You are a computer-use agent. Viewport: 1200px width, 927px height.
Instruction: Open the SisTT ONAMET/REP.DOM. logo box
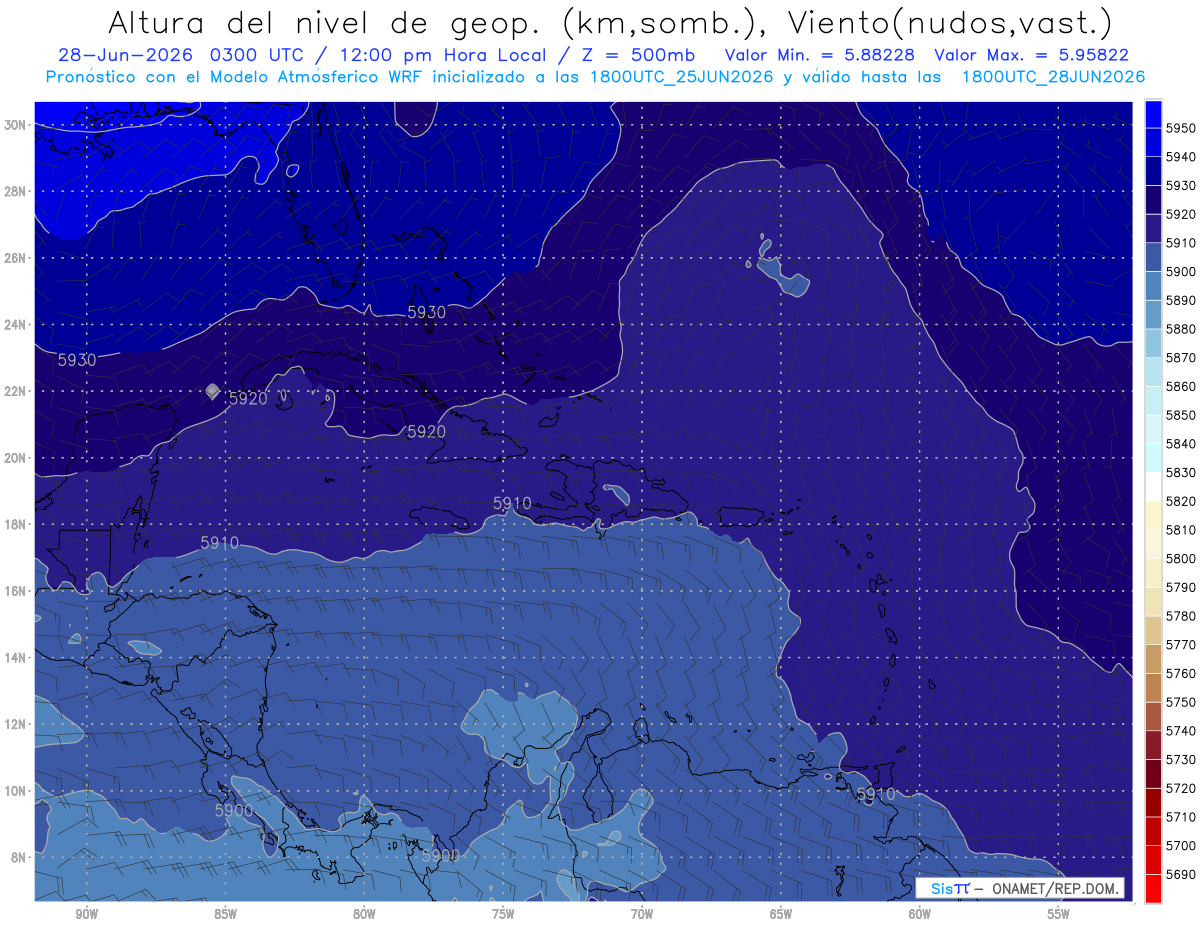pos(1020,889)
